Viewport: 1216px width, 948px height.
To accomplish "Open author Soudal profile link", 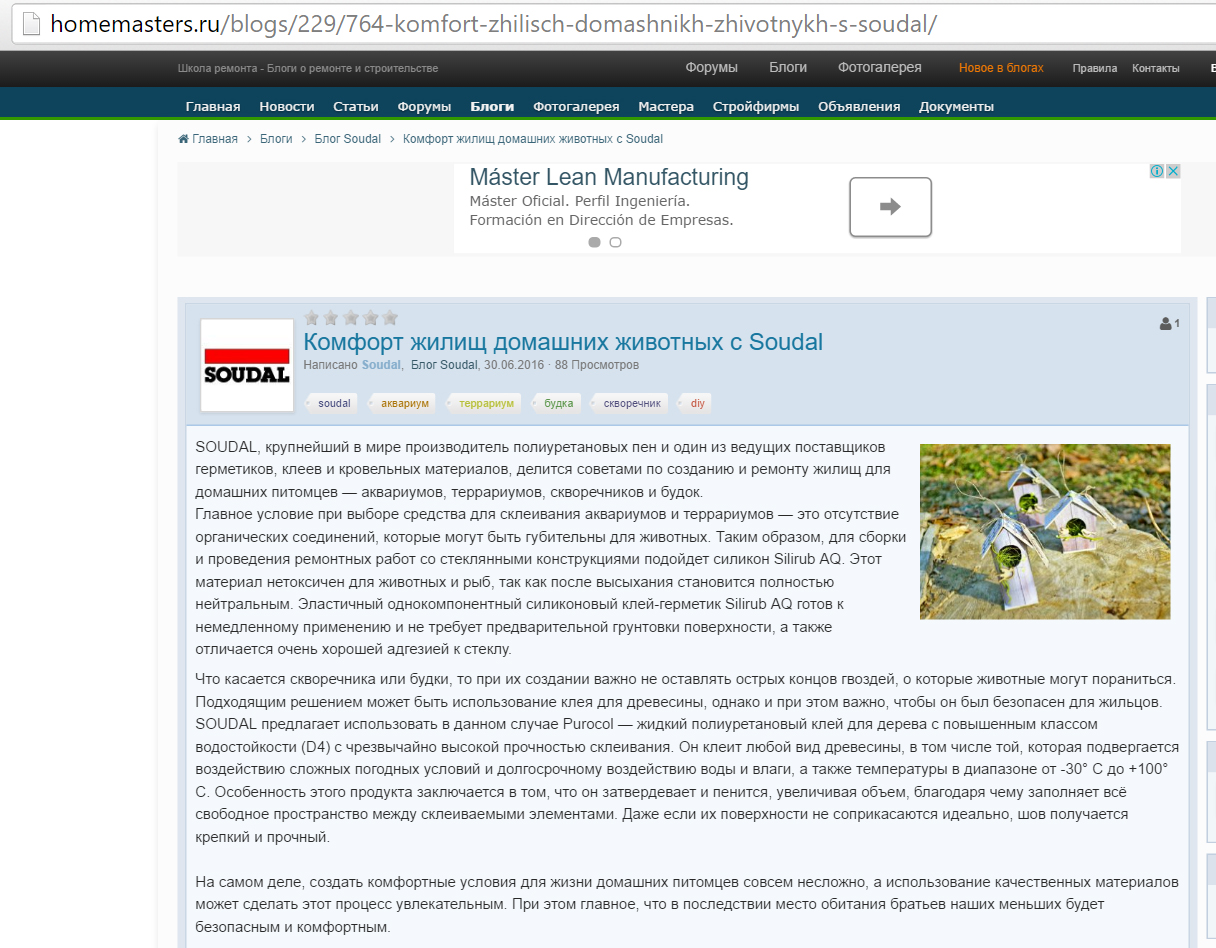I will (x=382, y=365).
